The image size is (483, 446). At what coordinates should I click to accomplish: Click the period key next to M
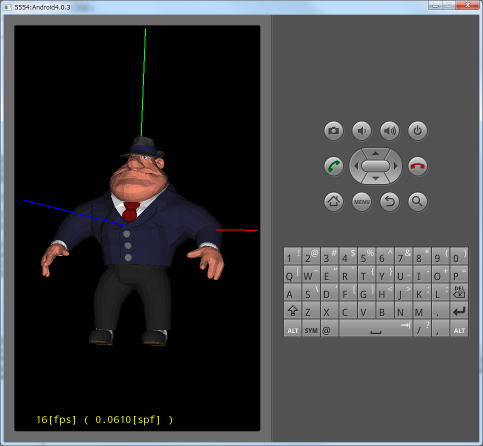[x=440, y=311]
